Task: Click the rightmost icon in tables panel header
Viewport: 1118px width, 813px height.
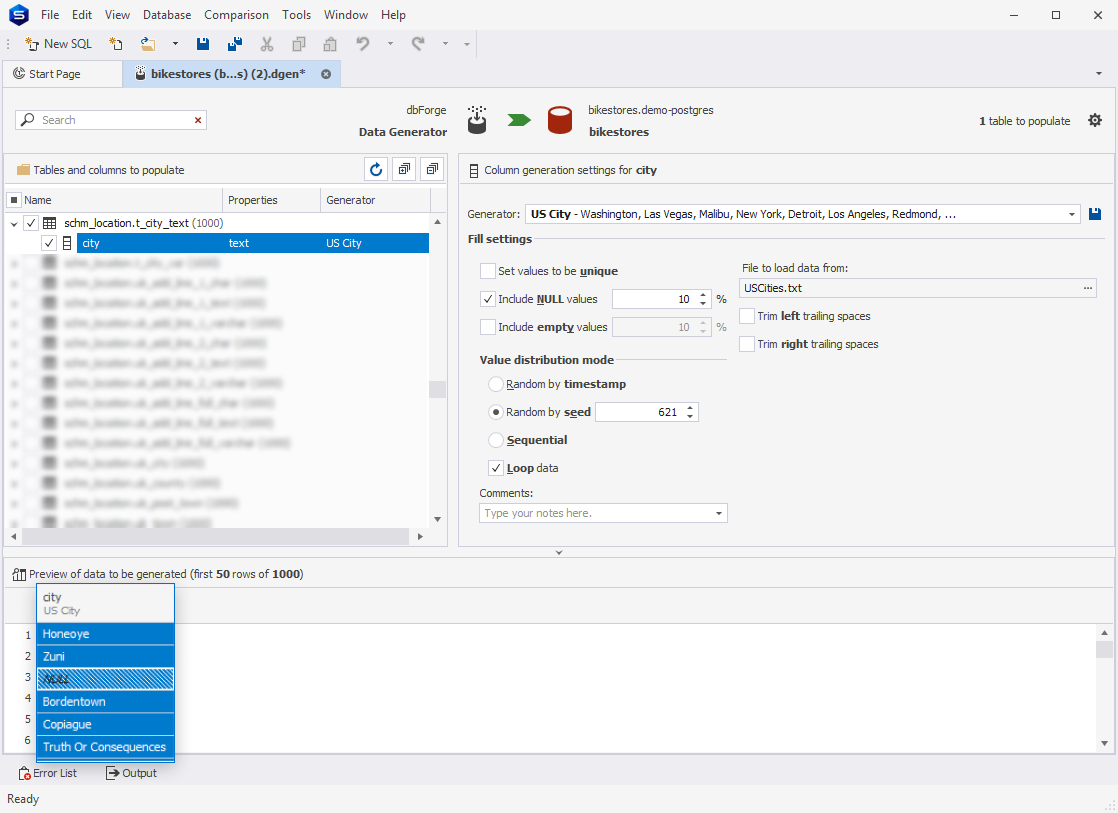Action: point(432,170)
